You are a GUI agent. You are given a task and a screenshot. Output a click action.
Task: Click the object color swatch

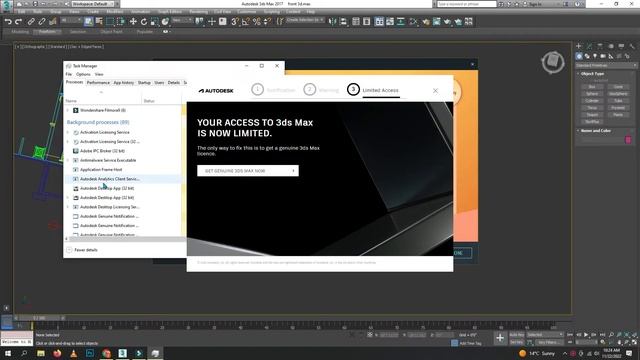pyautogui.click(x=628, y=140)
